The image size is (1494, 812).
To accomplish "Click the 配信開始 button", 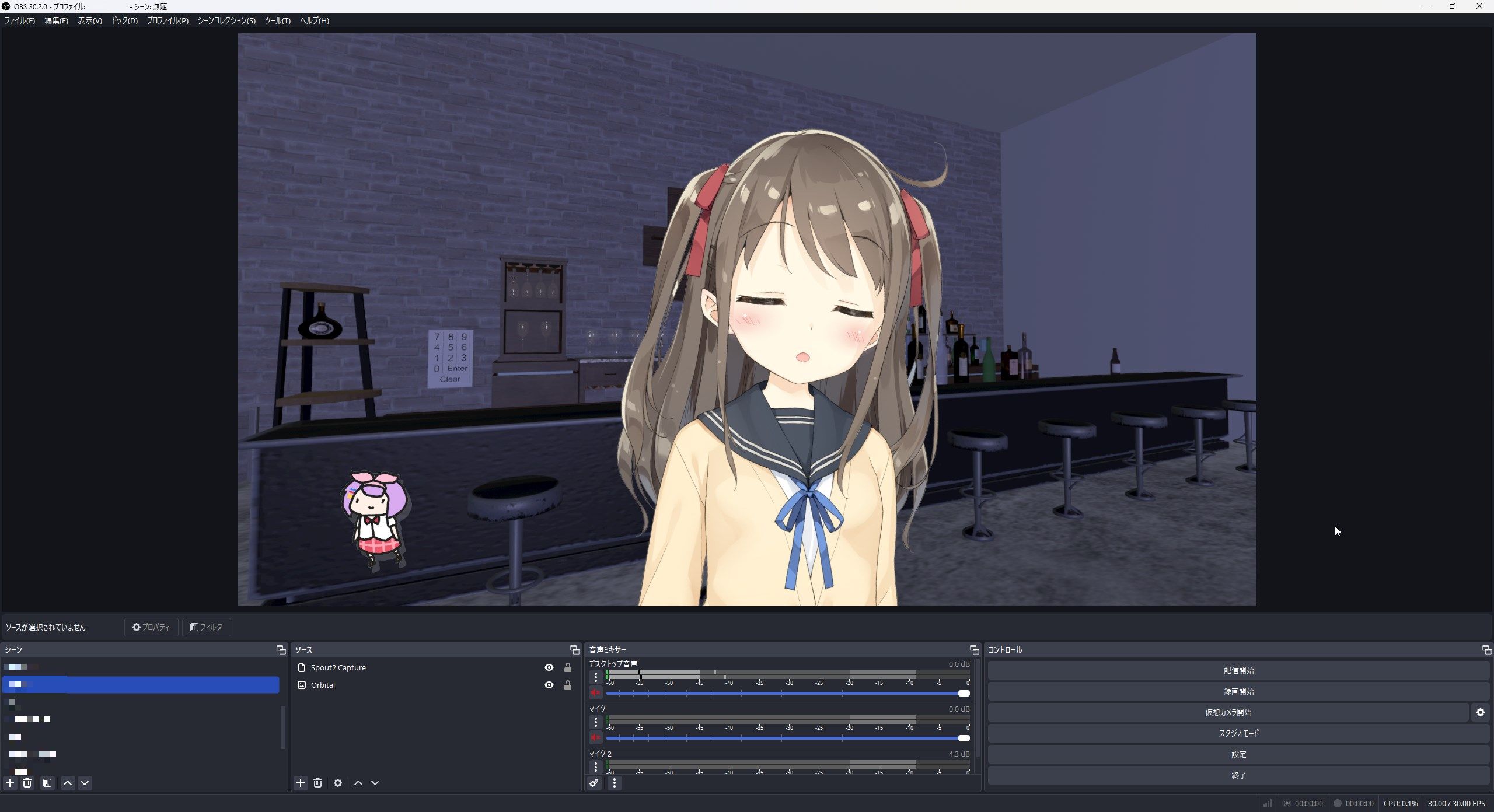I will [1238, 670].
